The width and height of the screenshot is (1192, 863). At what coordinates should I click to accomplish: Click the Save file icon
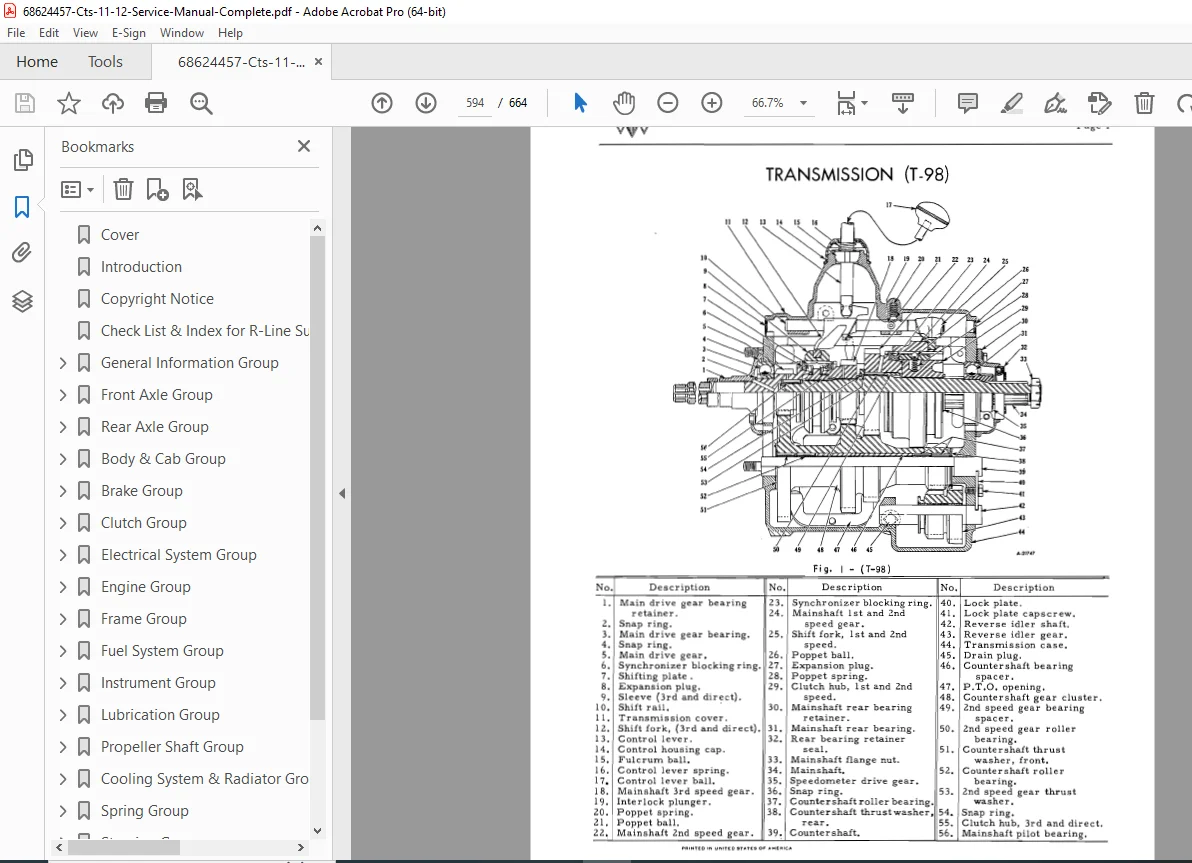[25, 103]
